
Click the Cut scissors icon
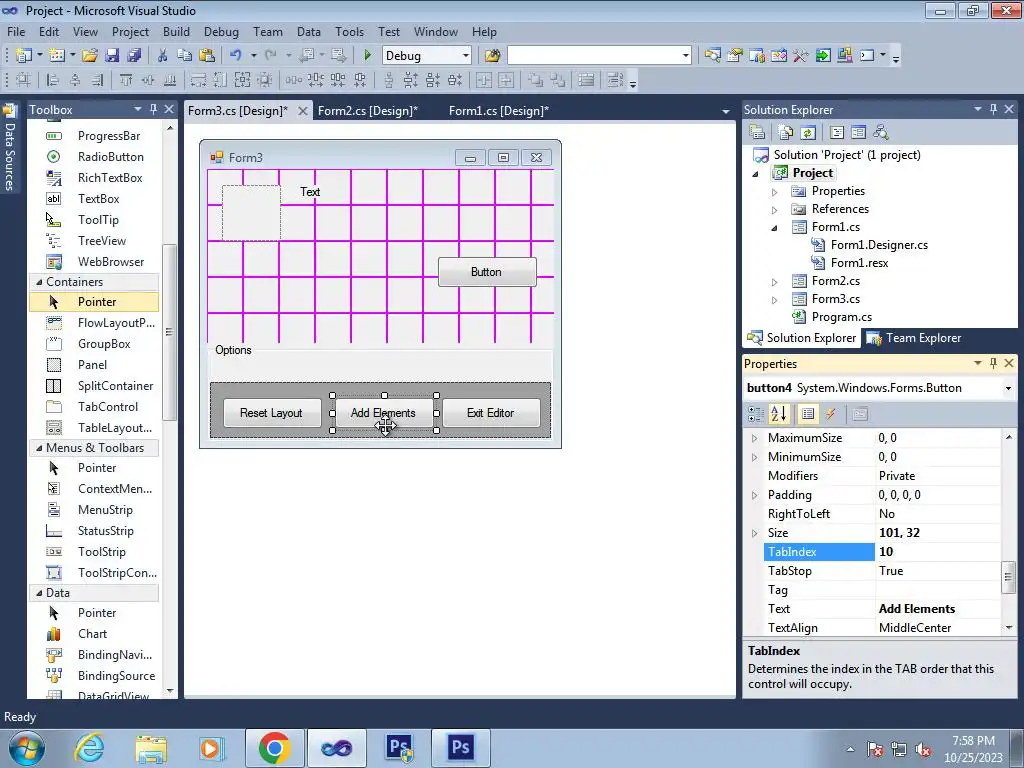(x=163, y=56)
